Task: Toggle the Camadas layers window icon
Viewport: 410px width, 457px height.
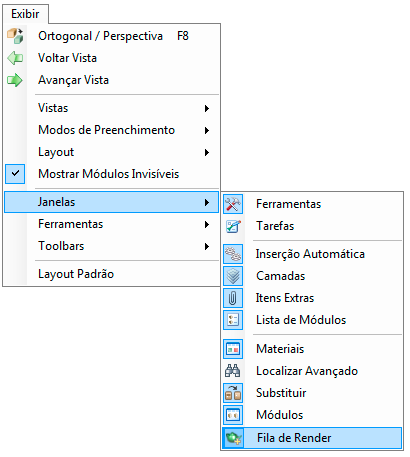Action: tap(233, 276)
